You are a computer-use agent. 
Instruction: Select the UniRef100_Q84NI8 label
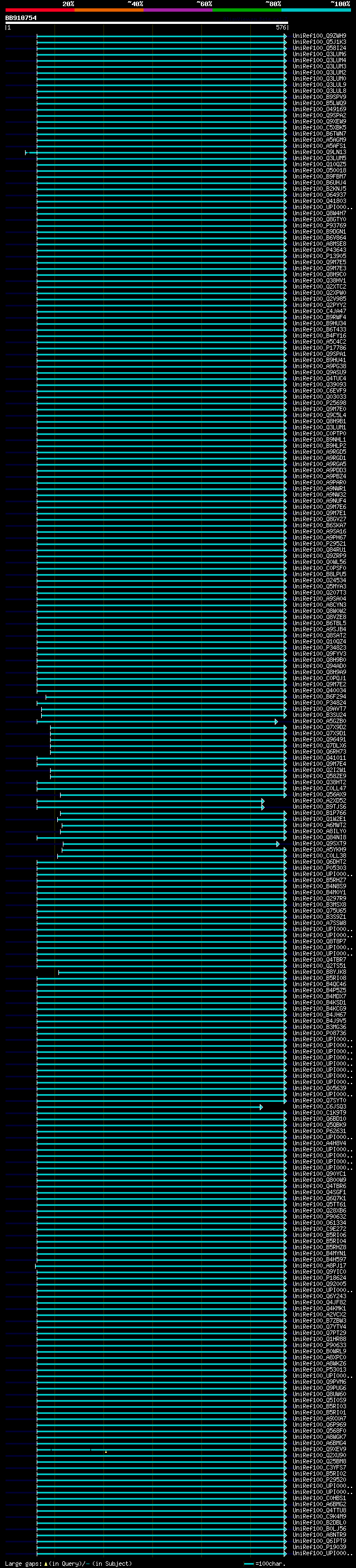[319, 838]
